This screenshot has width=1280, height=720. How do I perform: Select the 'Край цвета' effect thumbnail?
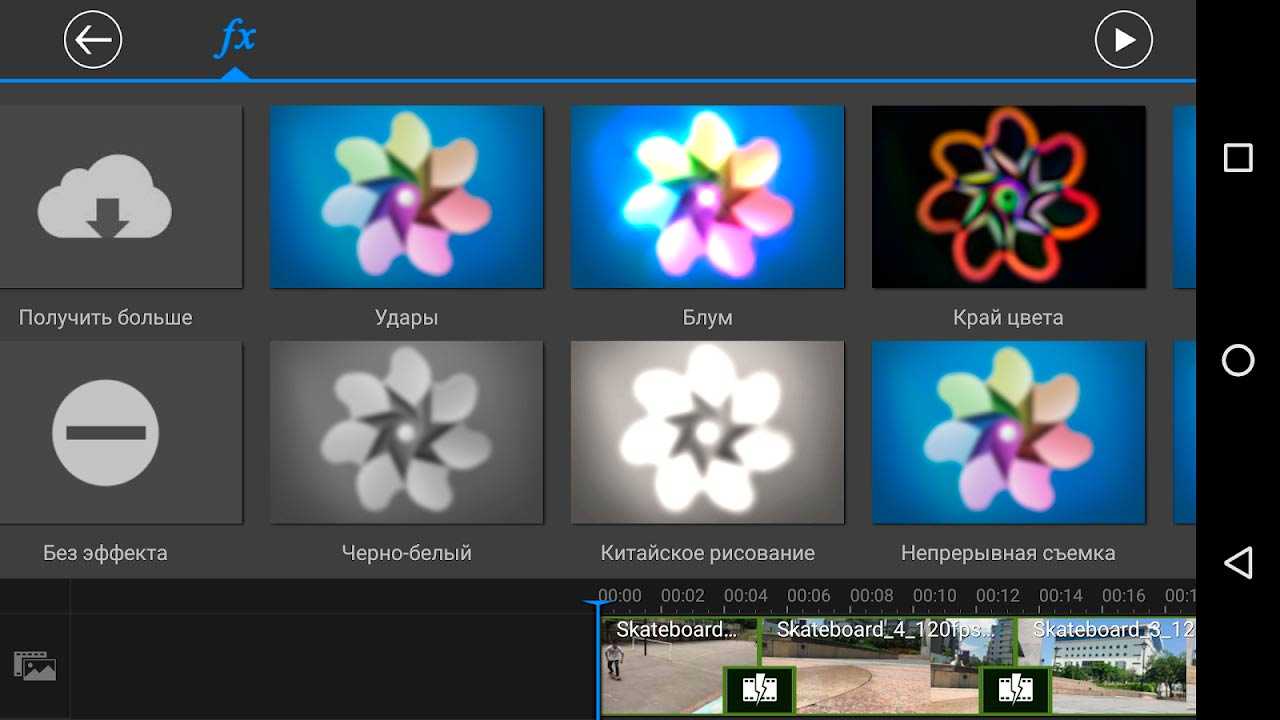click(1008, 197)
